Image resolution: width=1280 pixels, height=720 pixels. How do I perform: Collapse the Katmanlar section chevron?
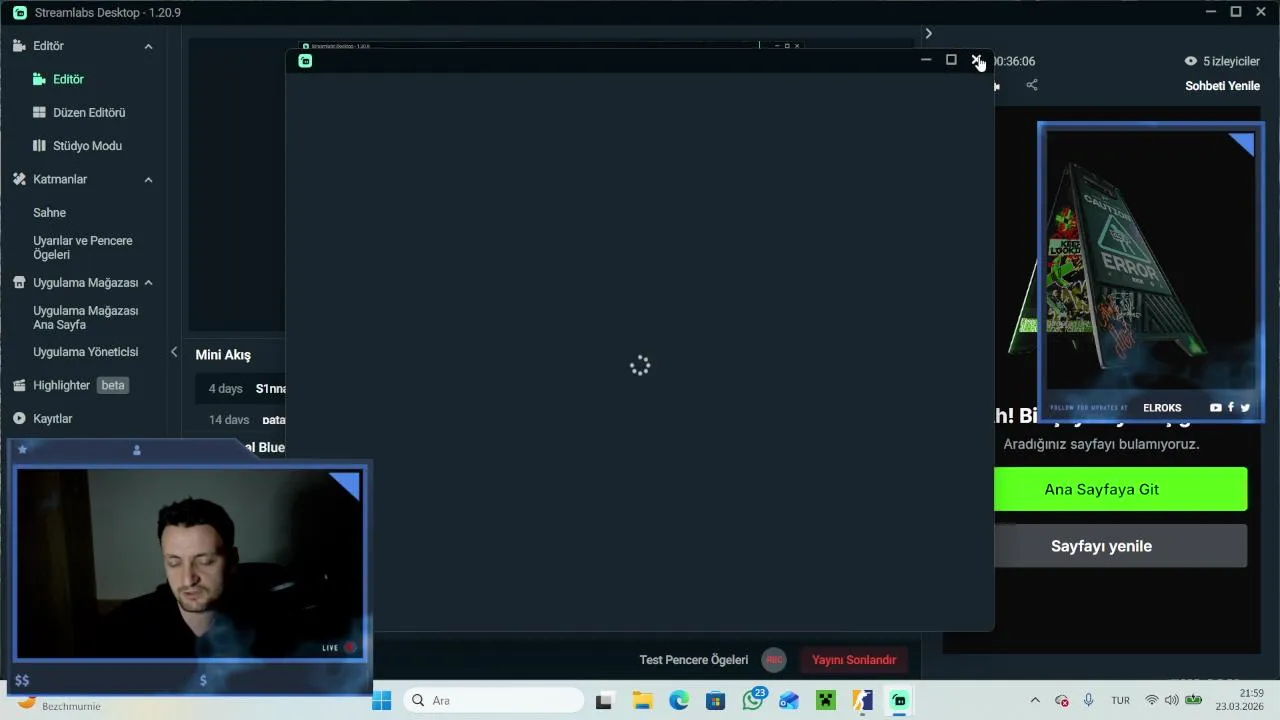tap(148, 179)
